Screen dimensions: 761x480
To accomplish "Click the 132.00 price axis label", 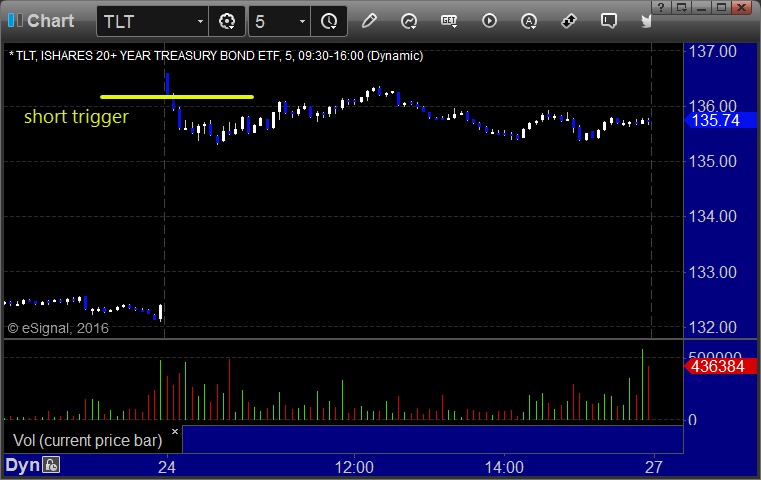I will tap(712, 327).
